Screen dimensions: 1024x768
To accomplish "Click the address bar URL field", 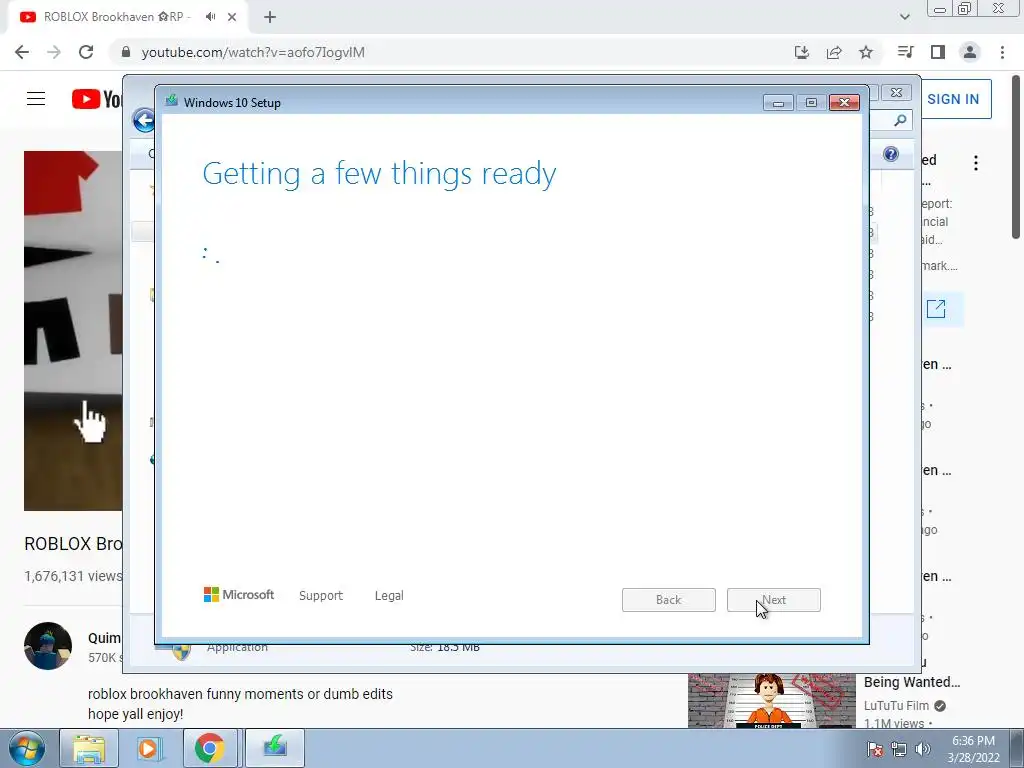I will click(x=451, y=52).
